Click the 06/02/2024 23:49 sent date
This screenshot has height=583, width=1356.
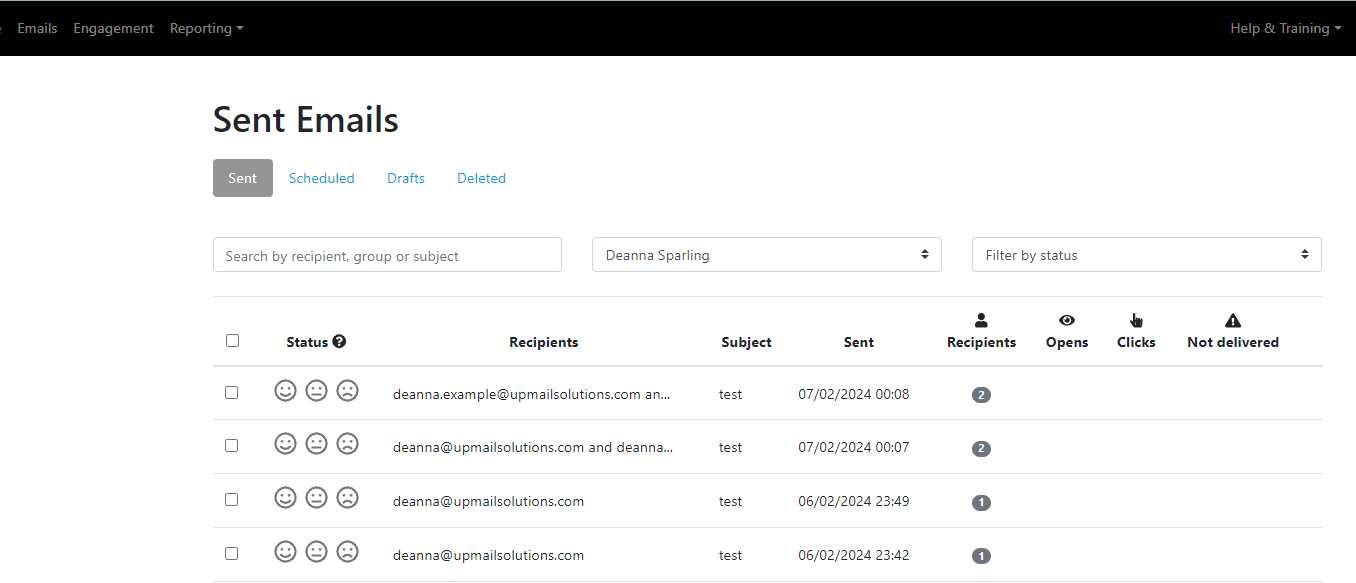point(854,501)
